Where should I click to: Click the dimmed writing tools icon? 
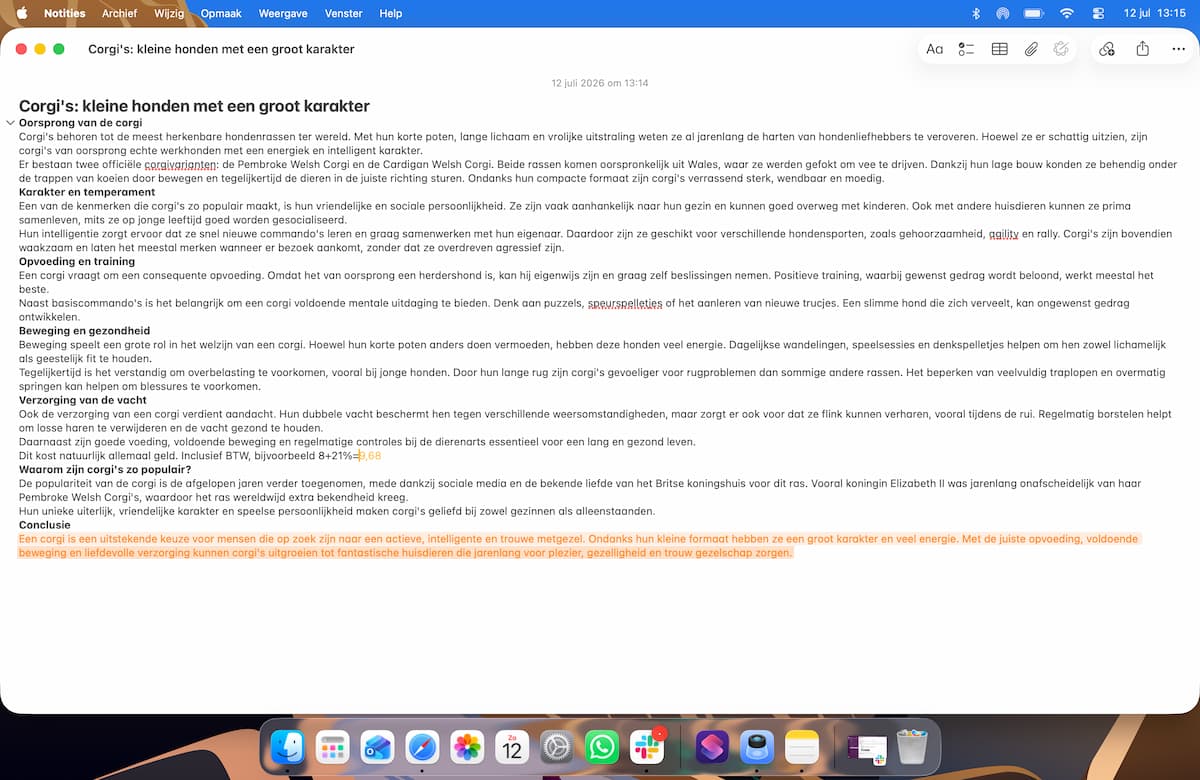coord(1061,49)
